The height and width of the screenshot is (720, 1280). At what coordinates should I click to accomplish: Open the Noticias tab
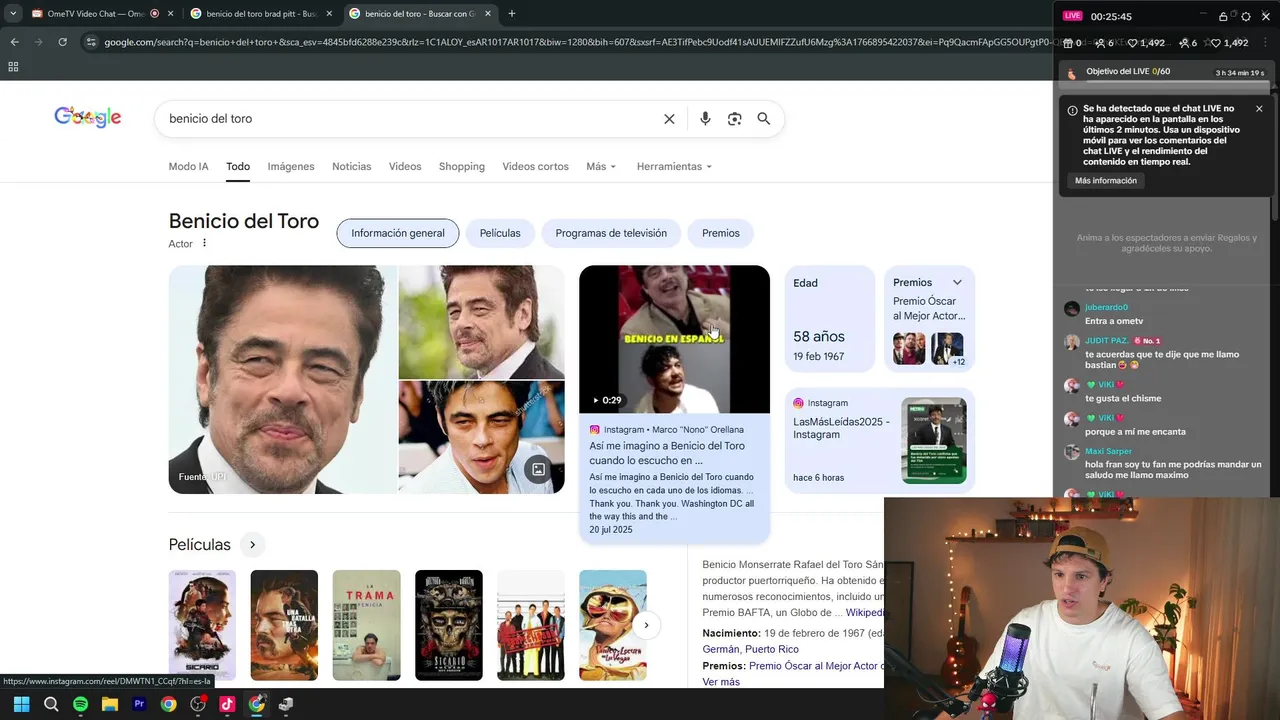[351, 166]
